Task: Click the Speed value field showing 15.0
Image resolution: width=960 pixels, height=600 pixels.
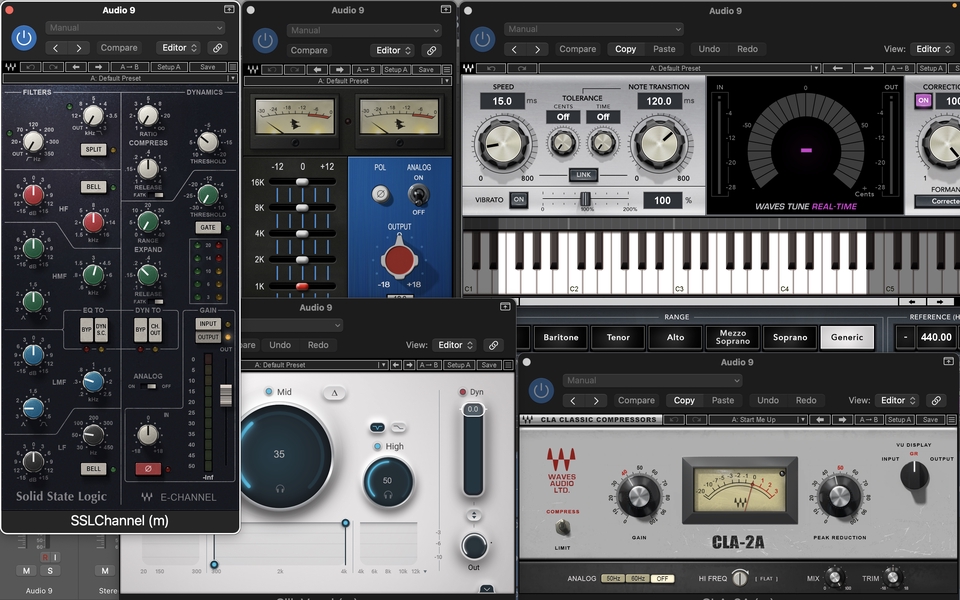Action: pos(502,101)
